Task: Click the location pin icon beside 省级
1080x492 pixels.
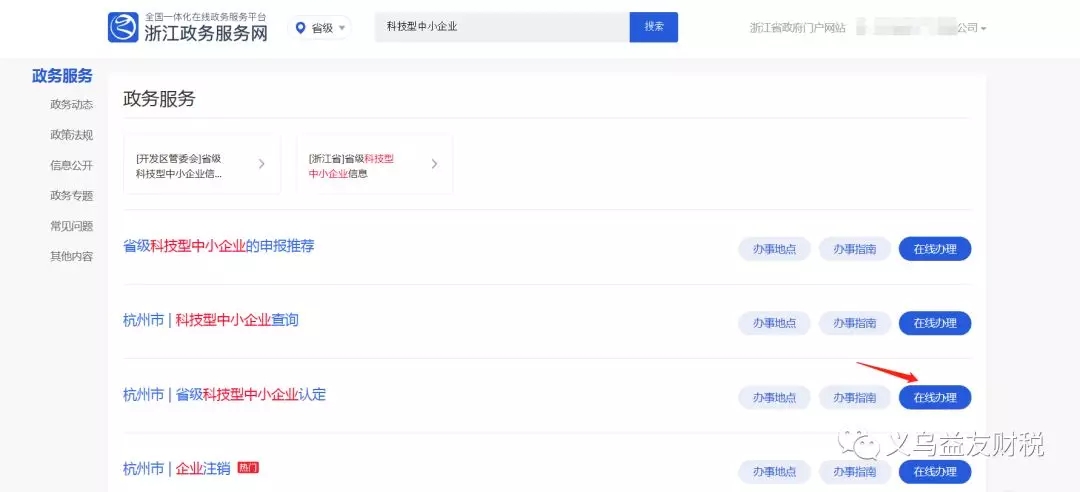Action: [300, 28]
